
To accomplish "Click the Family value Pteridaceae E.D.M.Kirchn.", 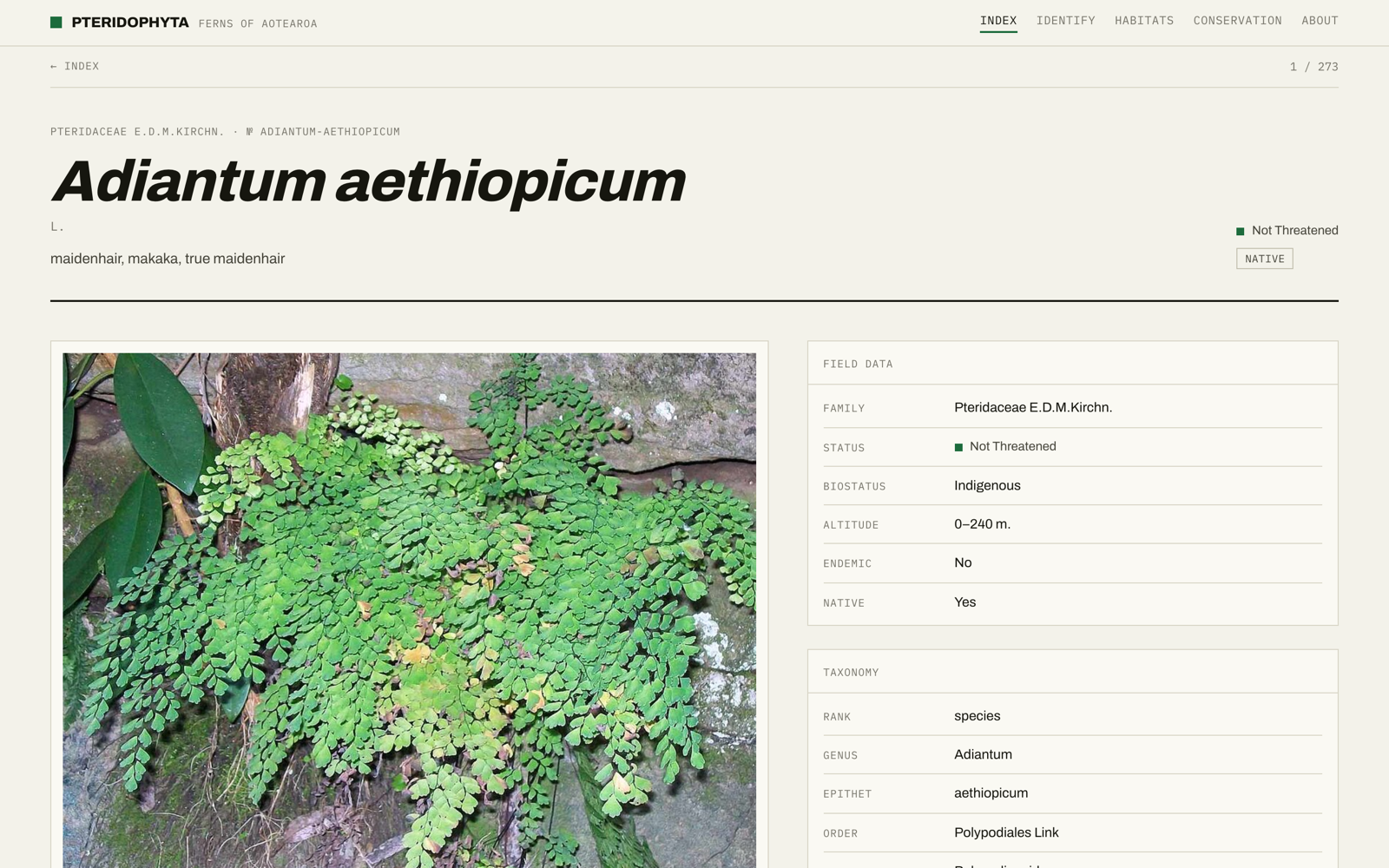I will point(1033,407).
